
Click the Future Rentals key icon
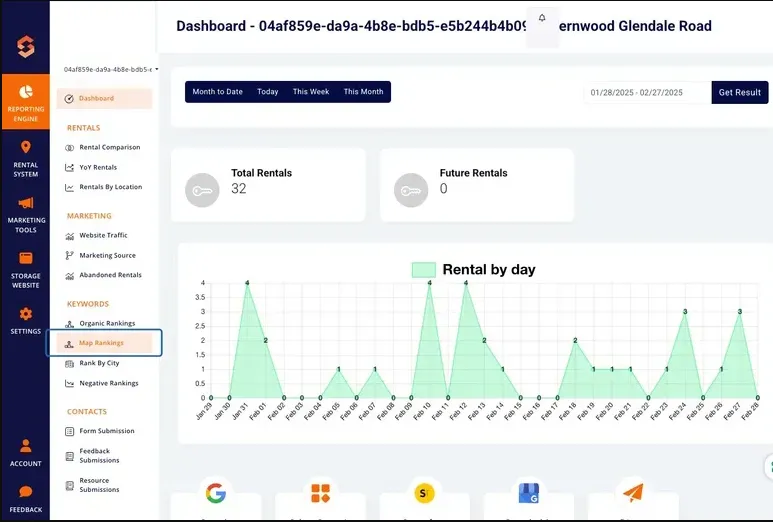(x=411, y=190)
